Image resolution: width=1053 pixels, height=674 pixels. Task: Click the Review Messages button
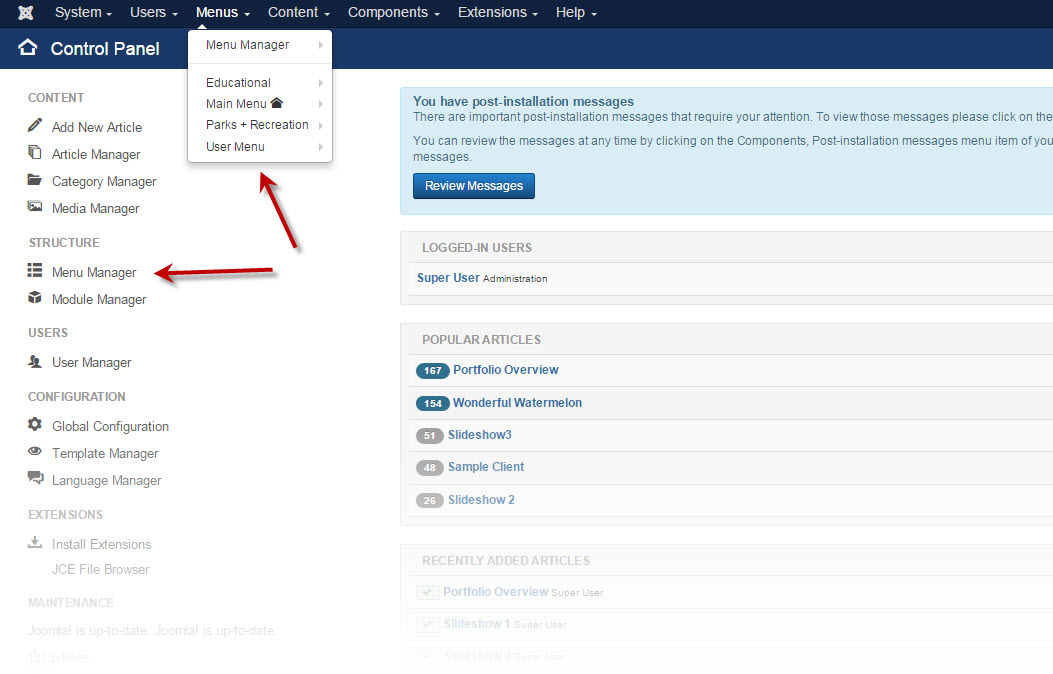coord(473,186)
